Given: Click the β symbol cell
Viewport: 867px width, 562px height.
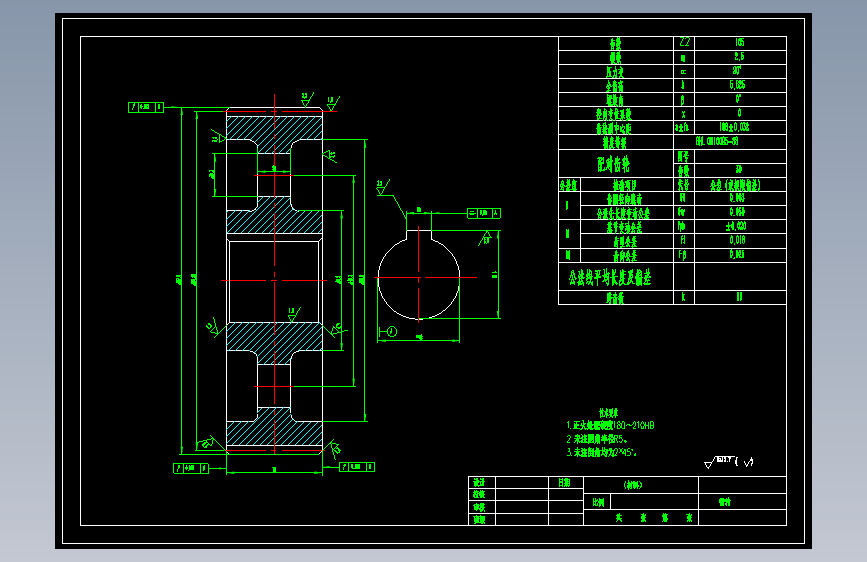Looking at the screenshot, I should pos(684,100).
